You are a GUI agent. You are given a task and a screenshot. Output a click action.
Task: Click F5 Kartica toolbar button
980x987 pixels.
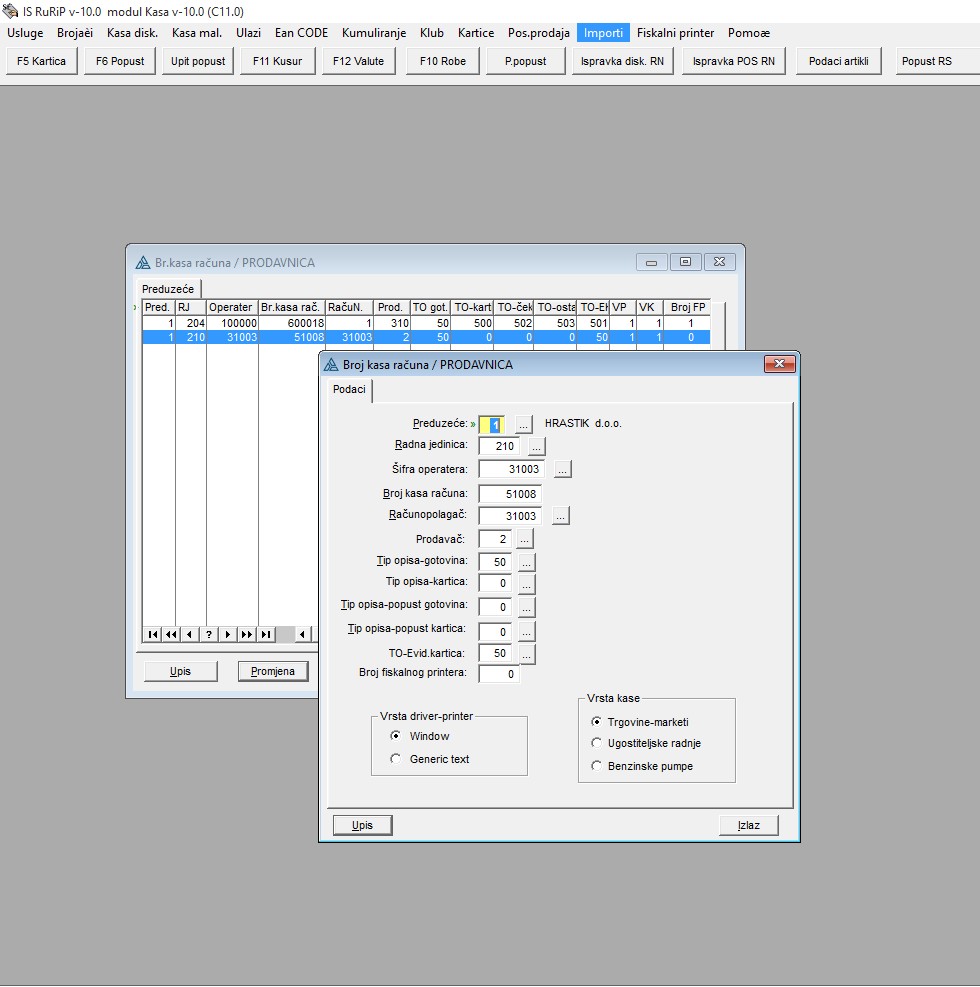[x=42, y=61]
